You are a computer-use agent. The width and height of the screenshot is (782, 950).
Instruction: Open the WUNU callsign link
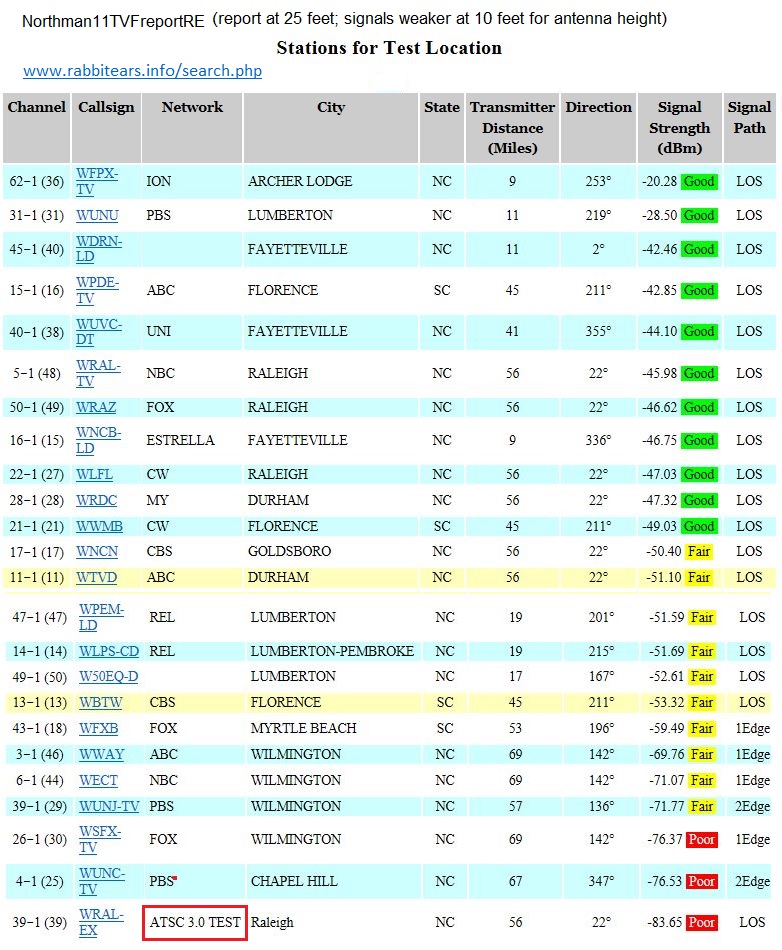click(x=97, y=215)
